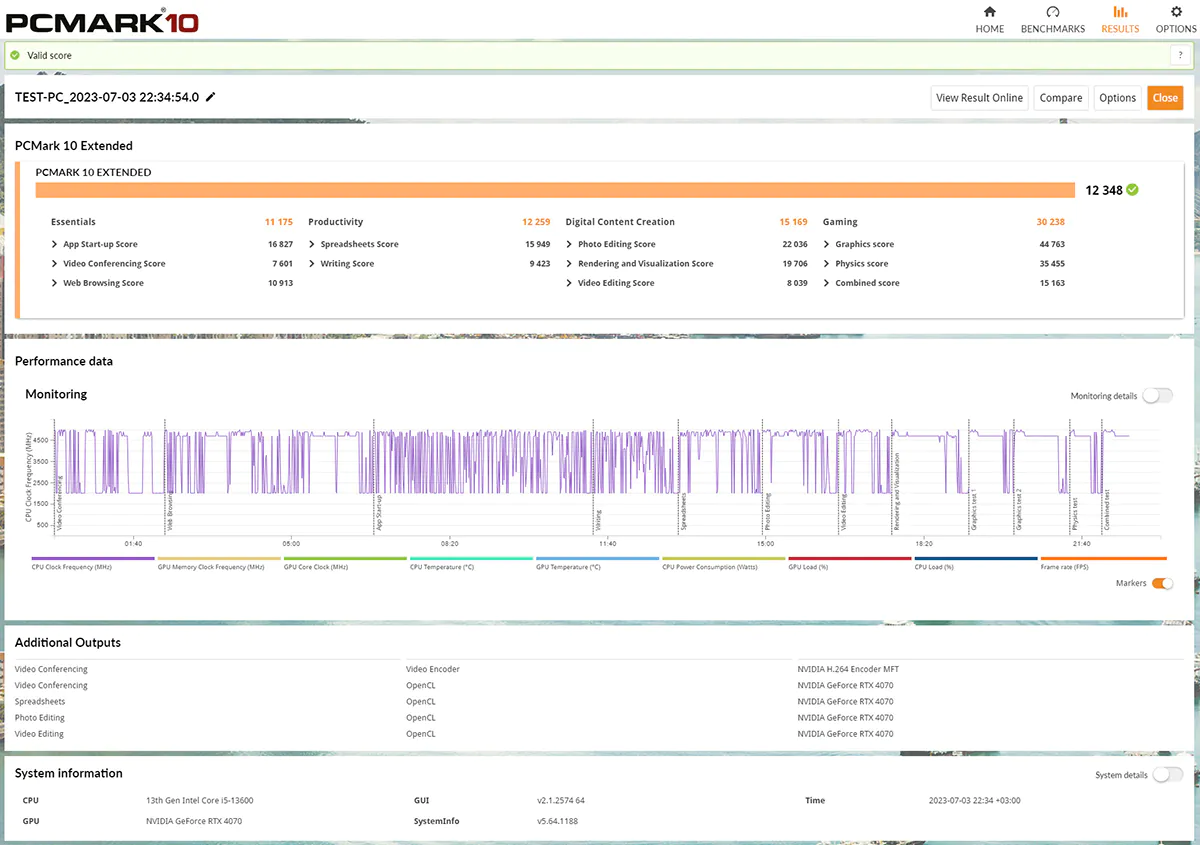Open the Benchmarks gauge icon
The height and width of the screenshot is (845, 1200).
[x=1052, y=12]
